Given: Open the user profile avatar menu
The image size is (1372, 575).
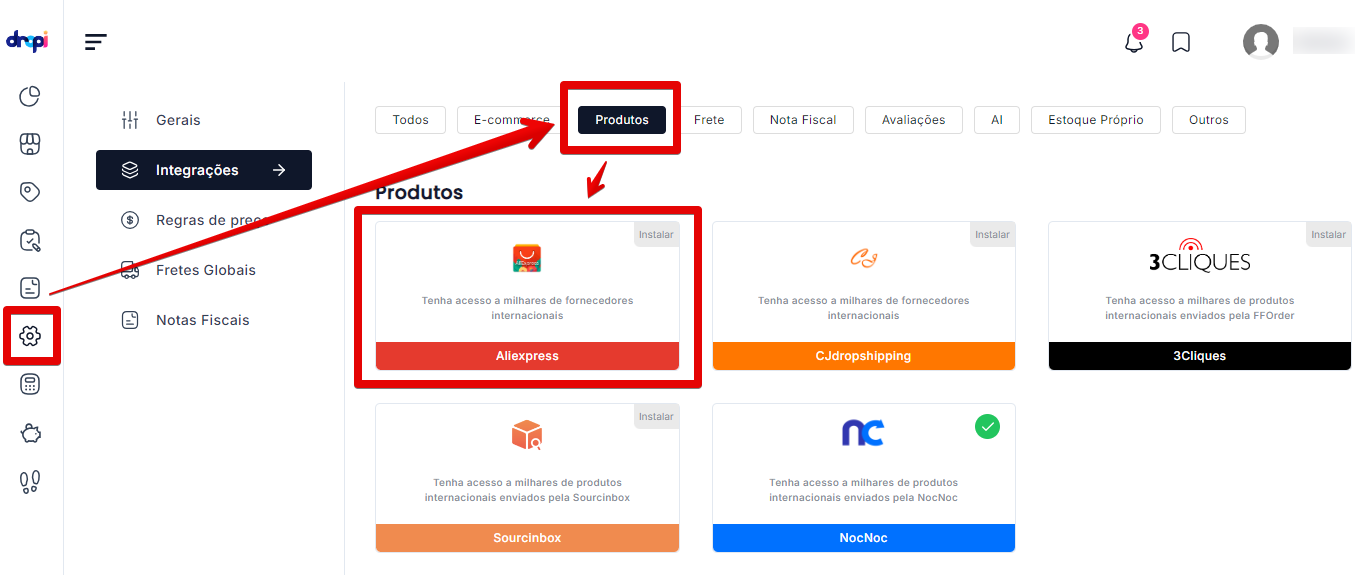Looking at the screenshot, I should (x=1261, y=42).
